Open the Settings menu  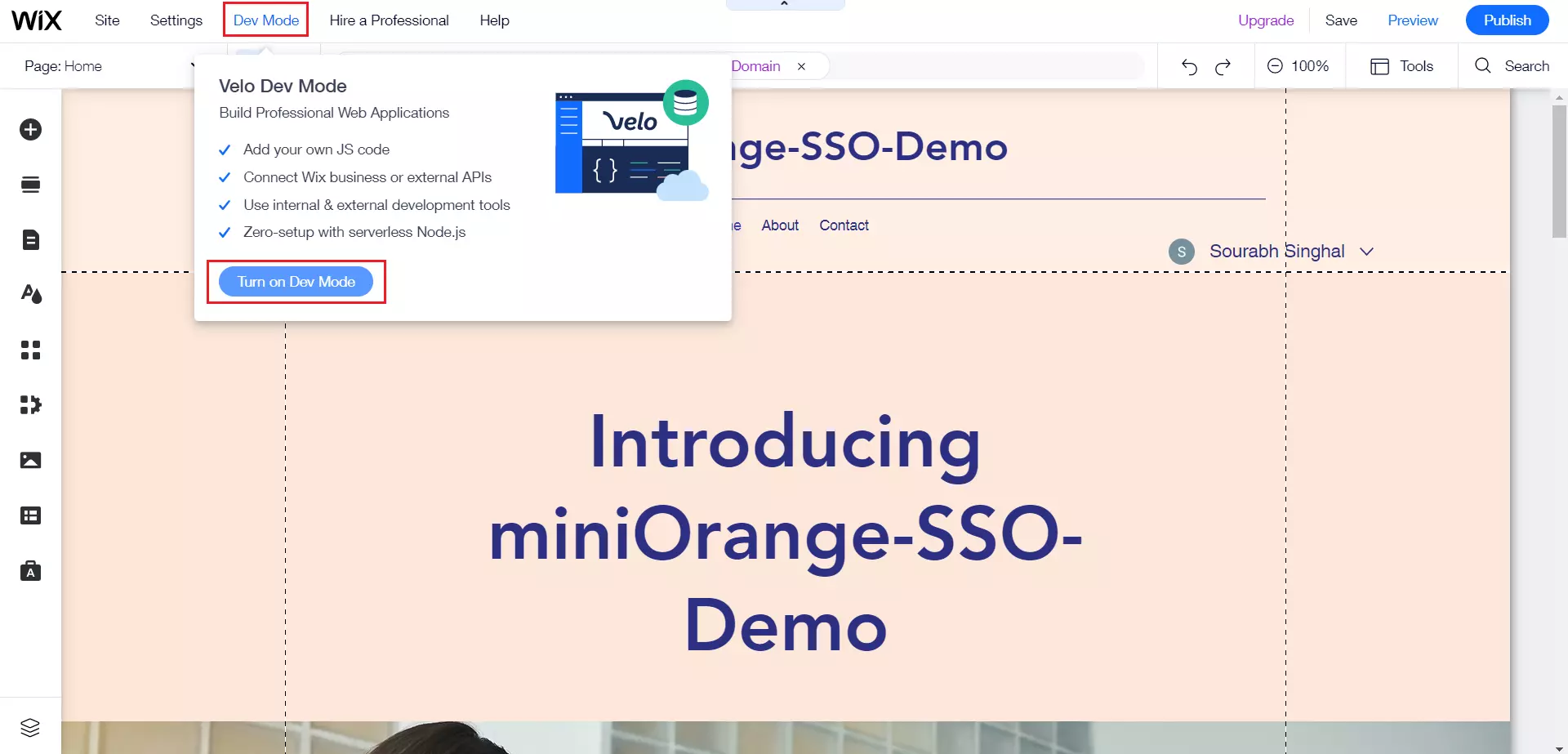[176, 20]
